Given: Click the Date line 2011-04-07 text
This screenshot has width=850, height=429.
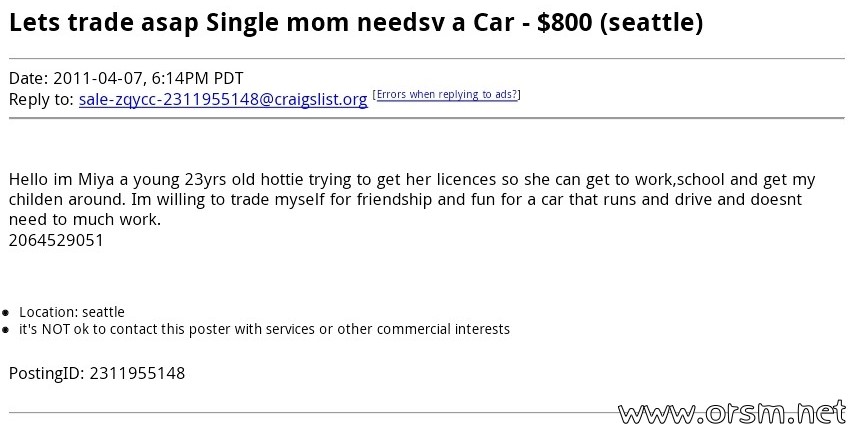Looking at the screenshot, I should tap(126, 79).
